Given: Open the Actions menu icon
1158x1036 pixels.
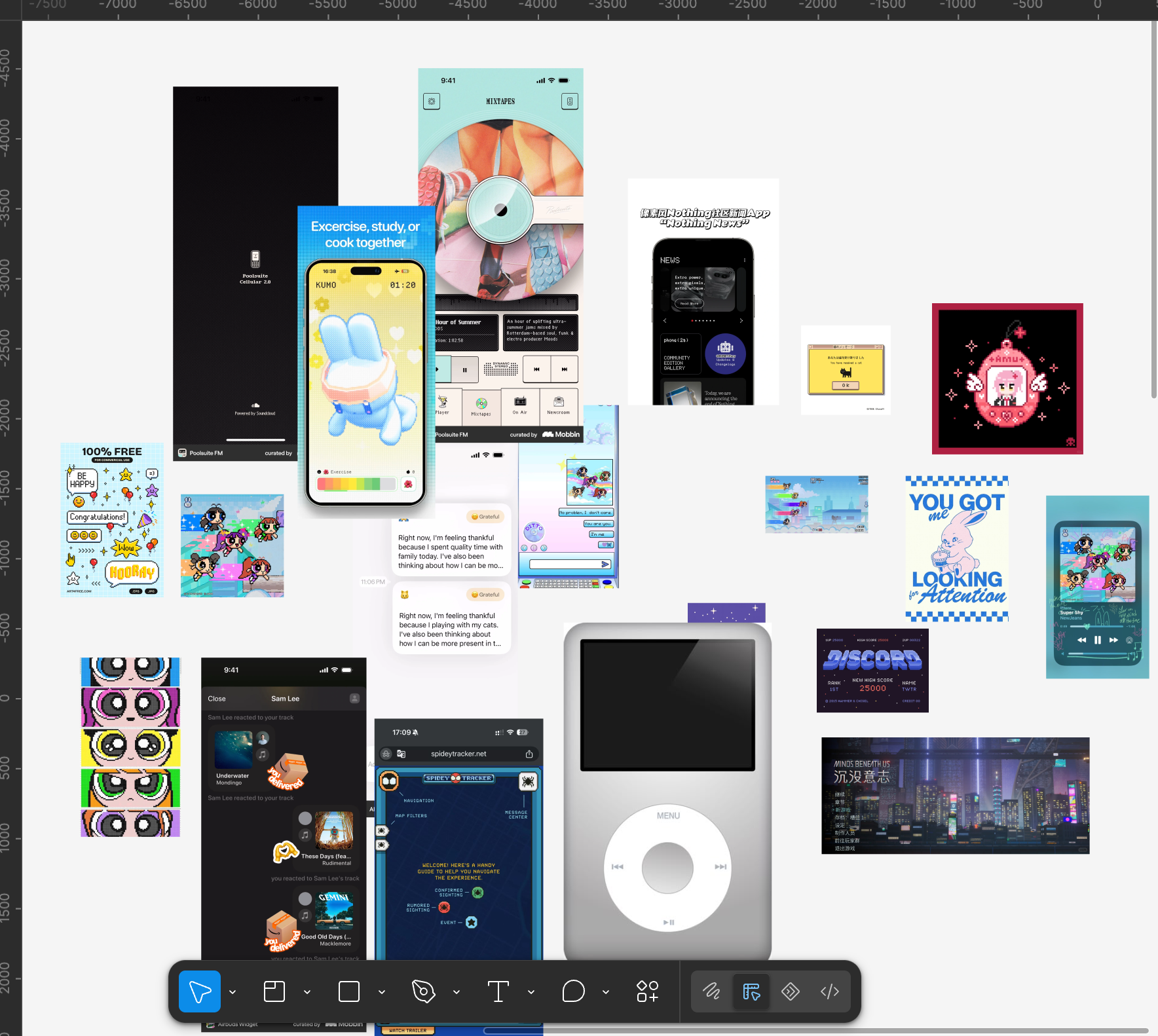Looking at the screenshot, I should pyautogui.click(x=647, y=991).
